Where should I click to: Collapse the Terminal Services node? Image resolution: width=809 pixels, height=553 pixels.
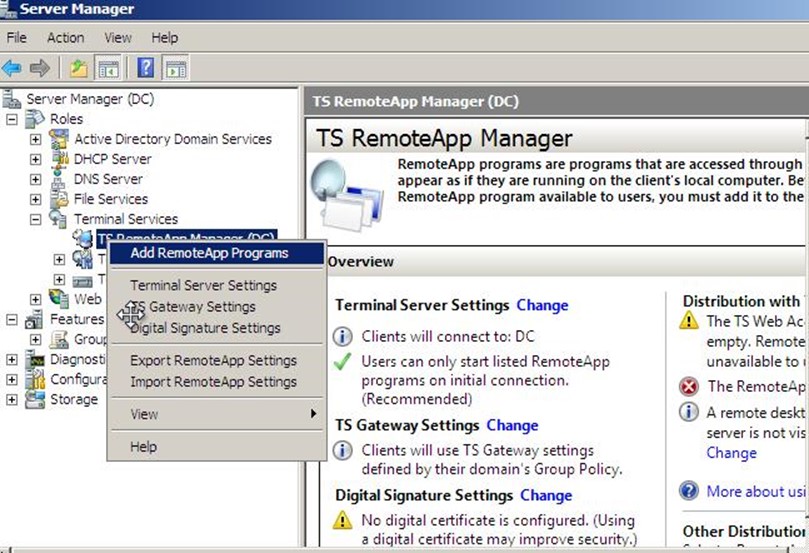(x=36, y=219)
